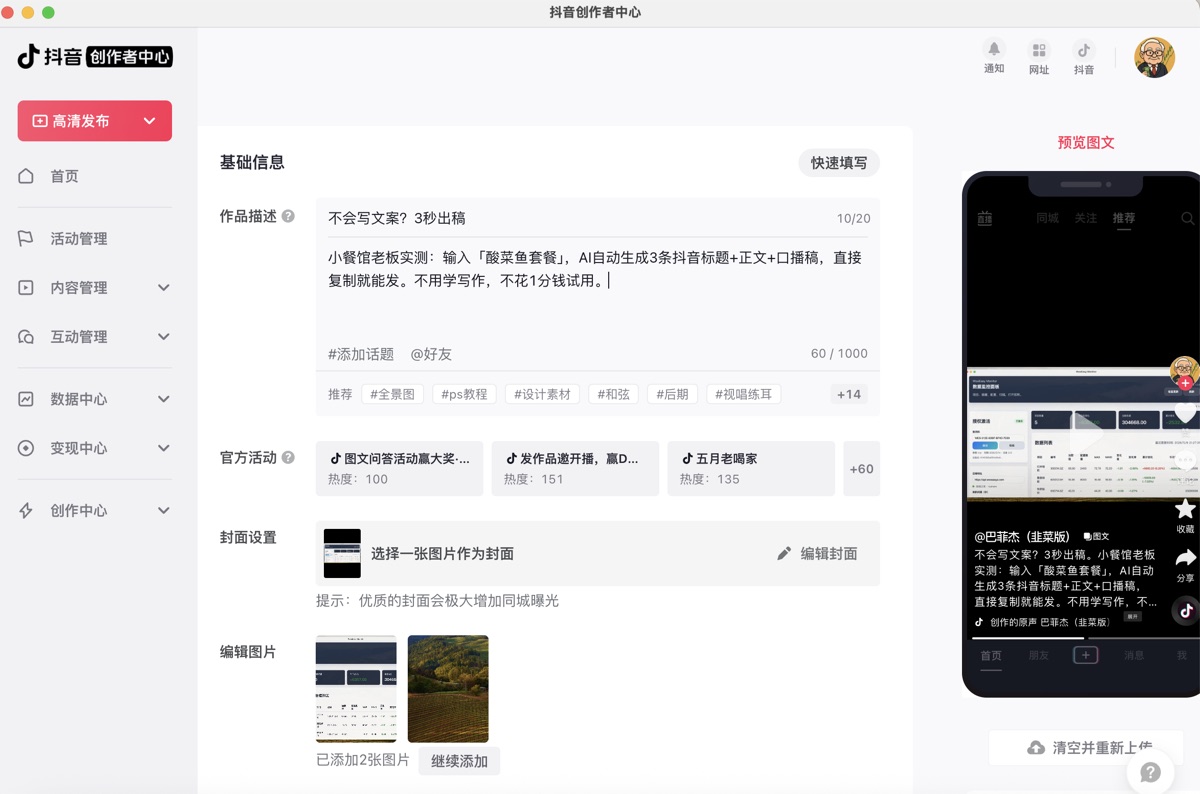Open the user avatar profile picture
Screen dimensions: 1200x794
pyautogui.click(x=1154, y=58)
